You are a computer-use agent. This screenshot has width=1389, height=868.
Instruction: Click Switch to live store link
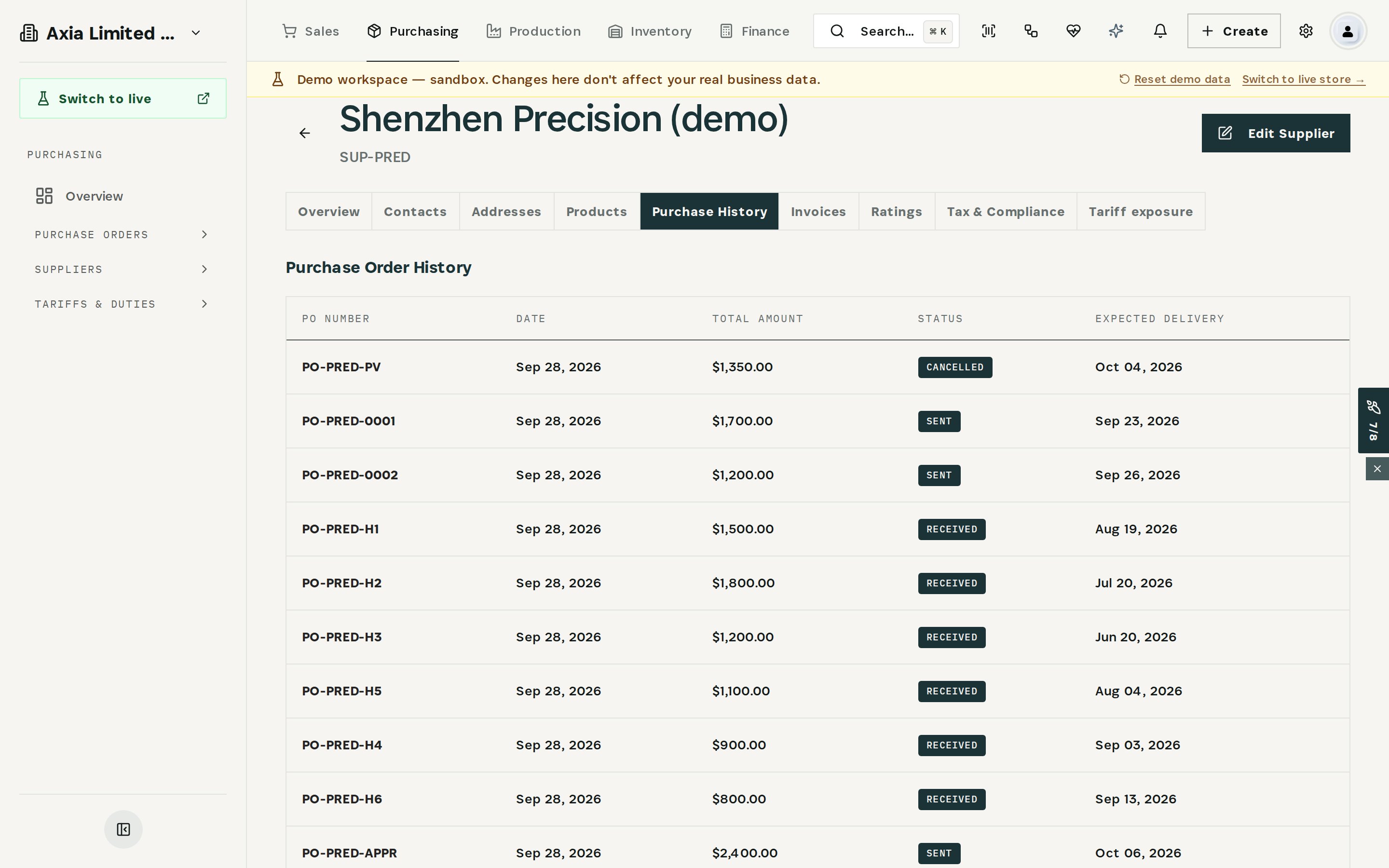click(1304, 79)
